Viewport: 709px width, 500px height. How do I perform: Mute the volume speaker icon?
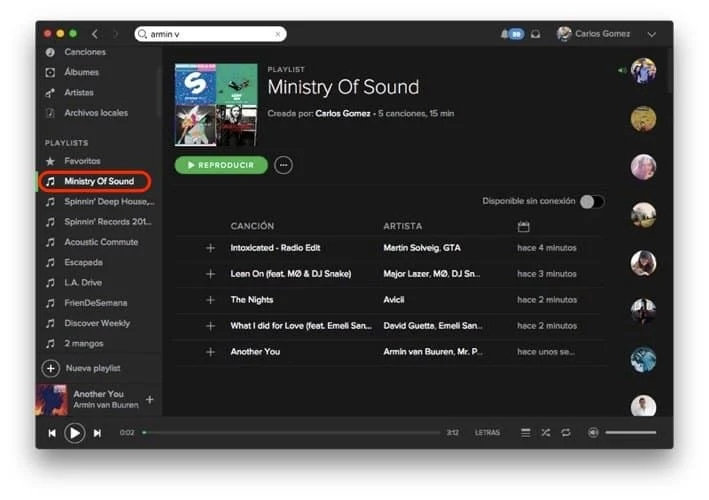point(593,433)
